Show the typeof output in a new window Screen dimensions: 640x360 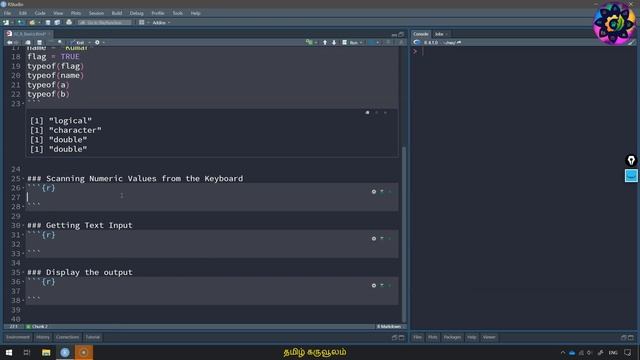[367, 113]
